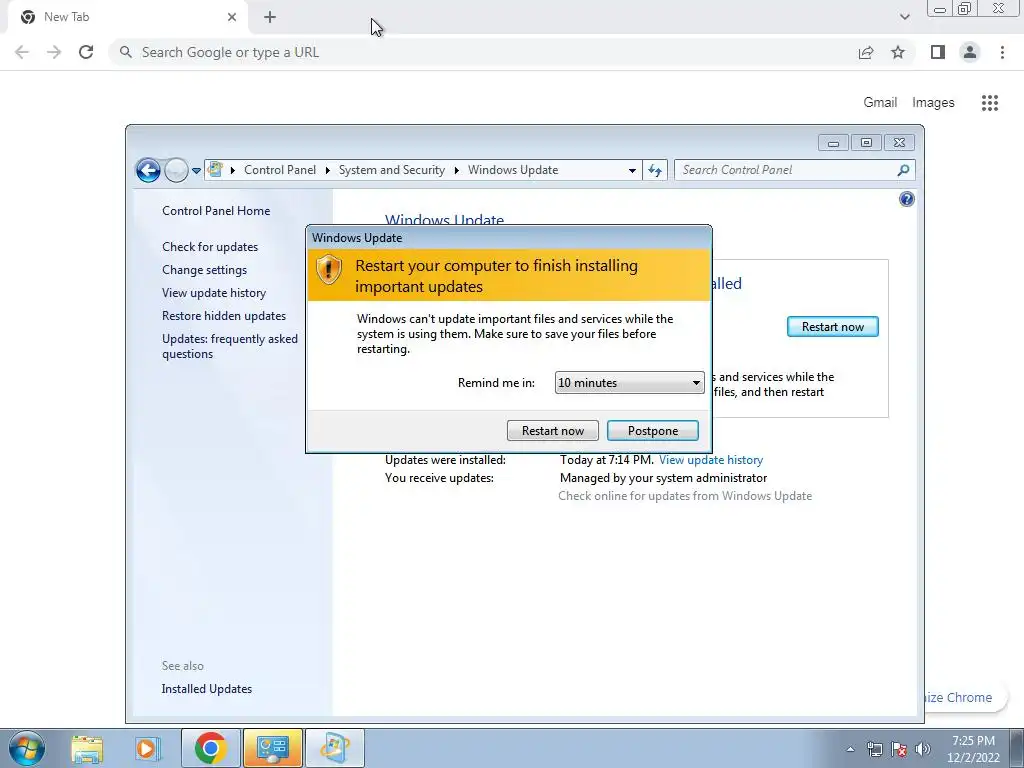This screenshot has width=1024, height=768.
Task: Open the Chrome tab search chevron
Action: [x=904, y=17]
